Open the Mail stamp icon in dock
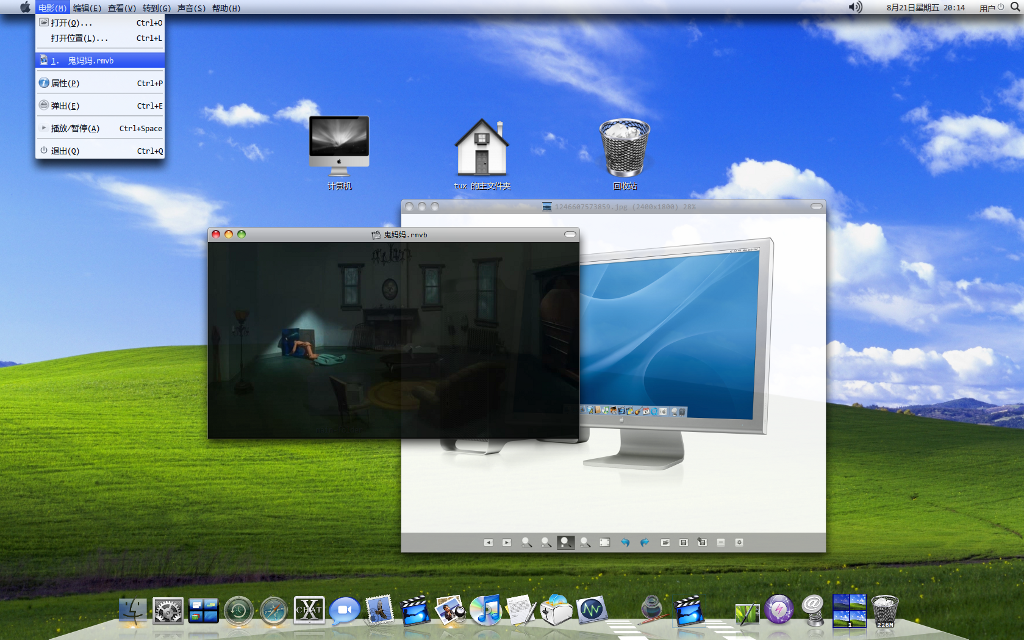Image resolution: width=1024 pixels, height=640 pixels. coord(379,610)
